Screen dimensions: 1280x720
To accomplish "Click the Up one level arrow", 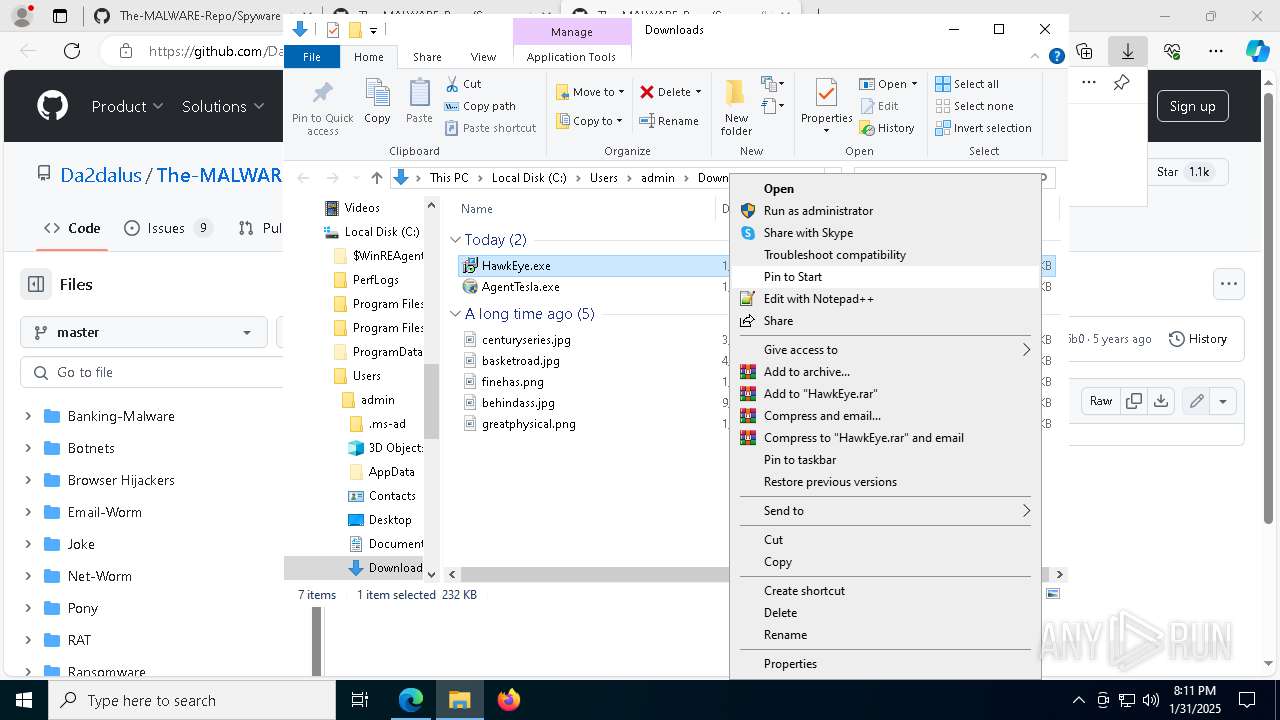I will (x=376, y=178).
